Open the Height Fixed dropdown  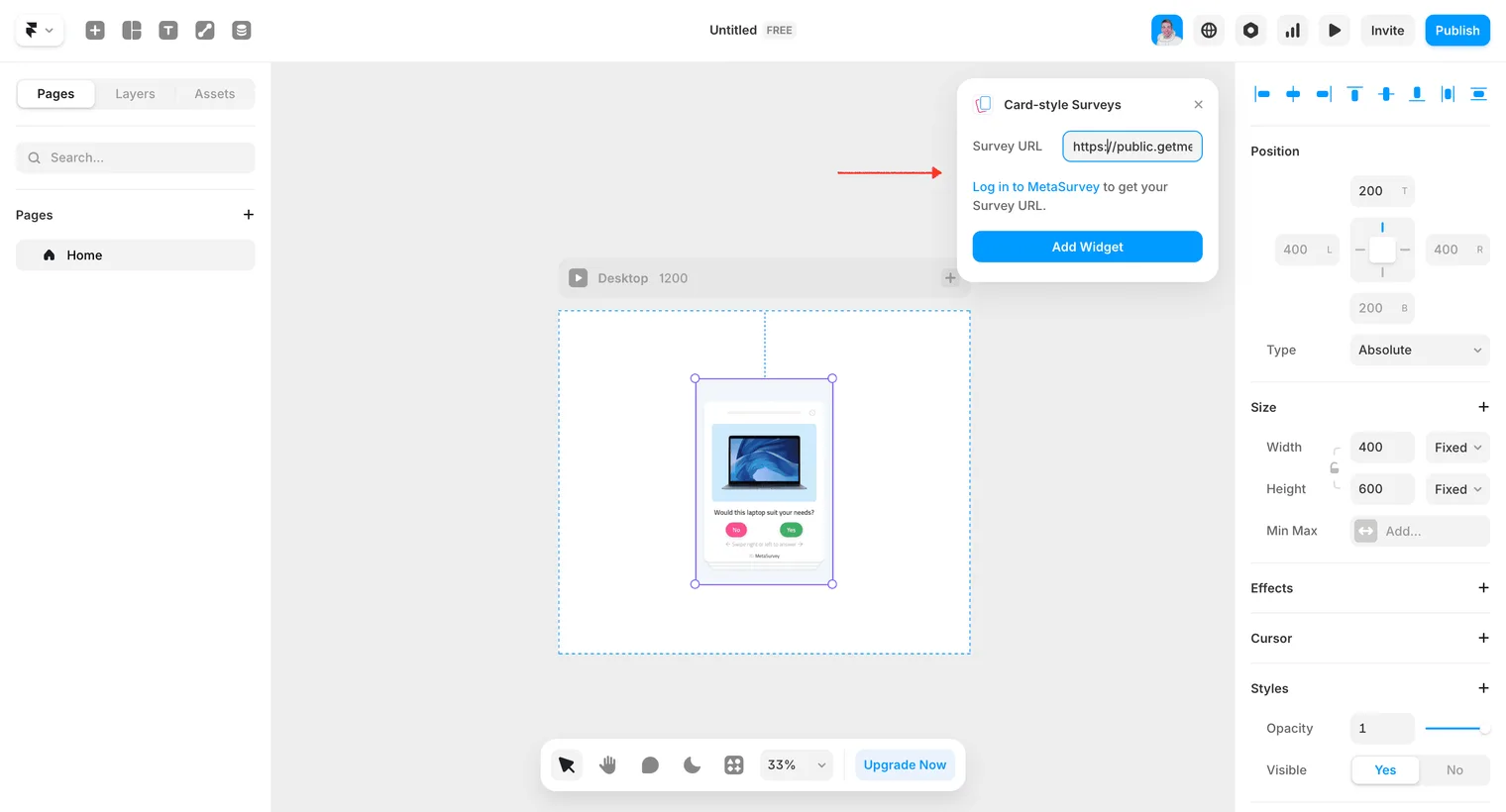pyautogui.click(x=1457, y=489)
